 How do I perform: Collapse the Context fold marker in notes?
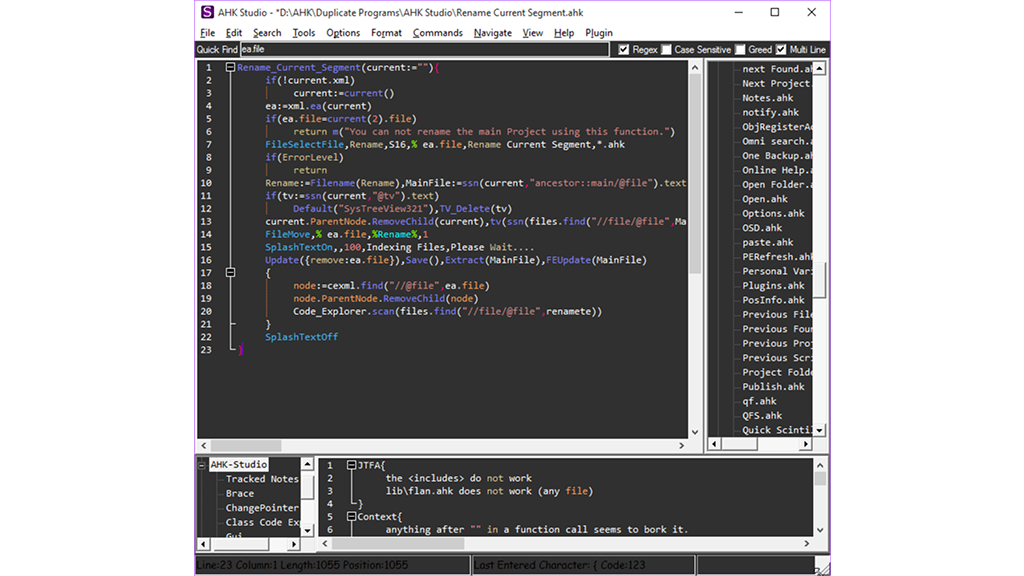click(x=351, y=517)
